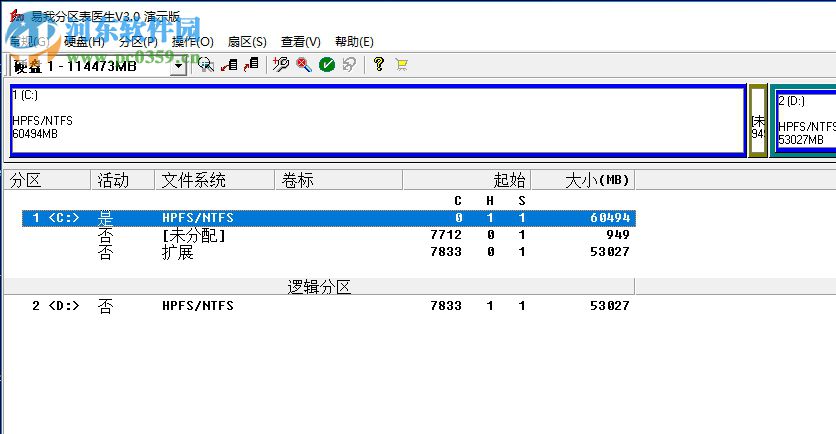This screenshot has width=836, height=434.
Task: Click the 分区 column header
Action: pos(47,180)
